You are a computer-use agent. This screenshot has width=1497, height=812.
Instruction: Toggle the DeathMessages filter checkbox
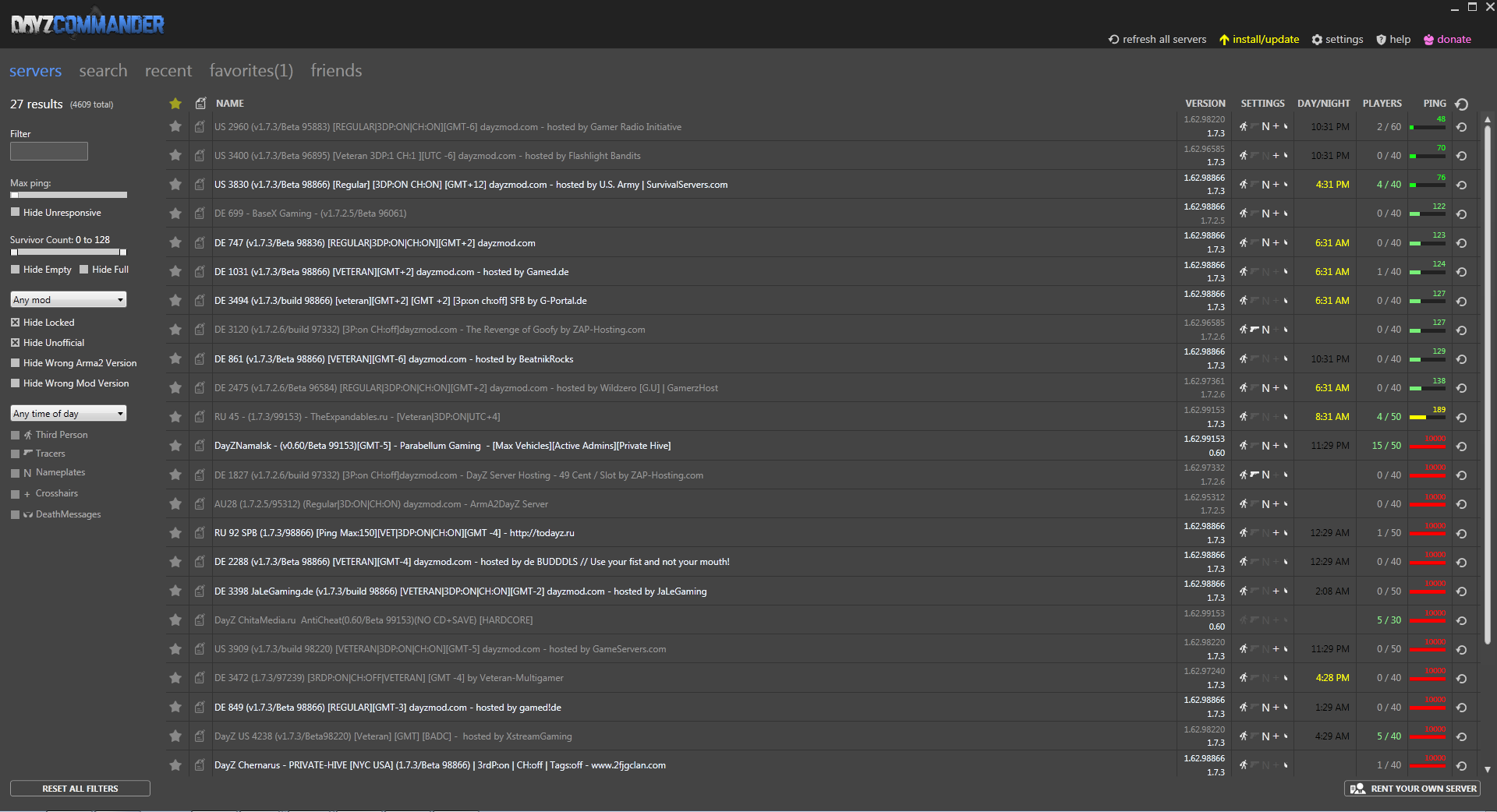click(15, 514)
